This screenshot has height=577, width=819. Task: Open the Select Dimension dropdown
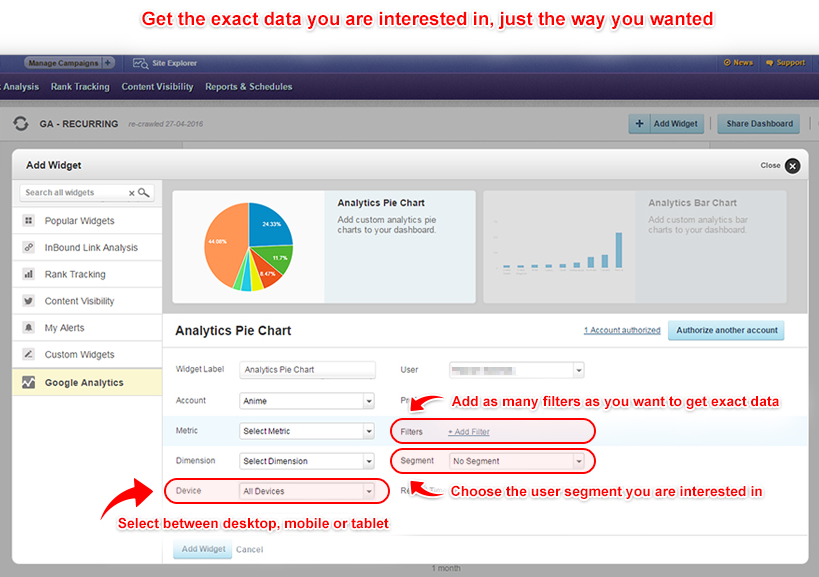pyautogui.click(x=307, y=461)
